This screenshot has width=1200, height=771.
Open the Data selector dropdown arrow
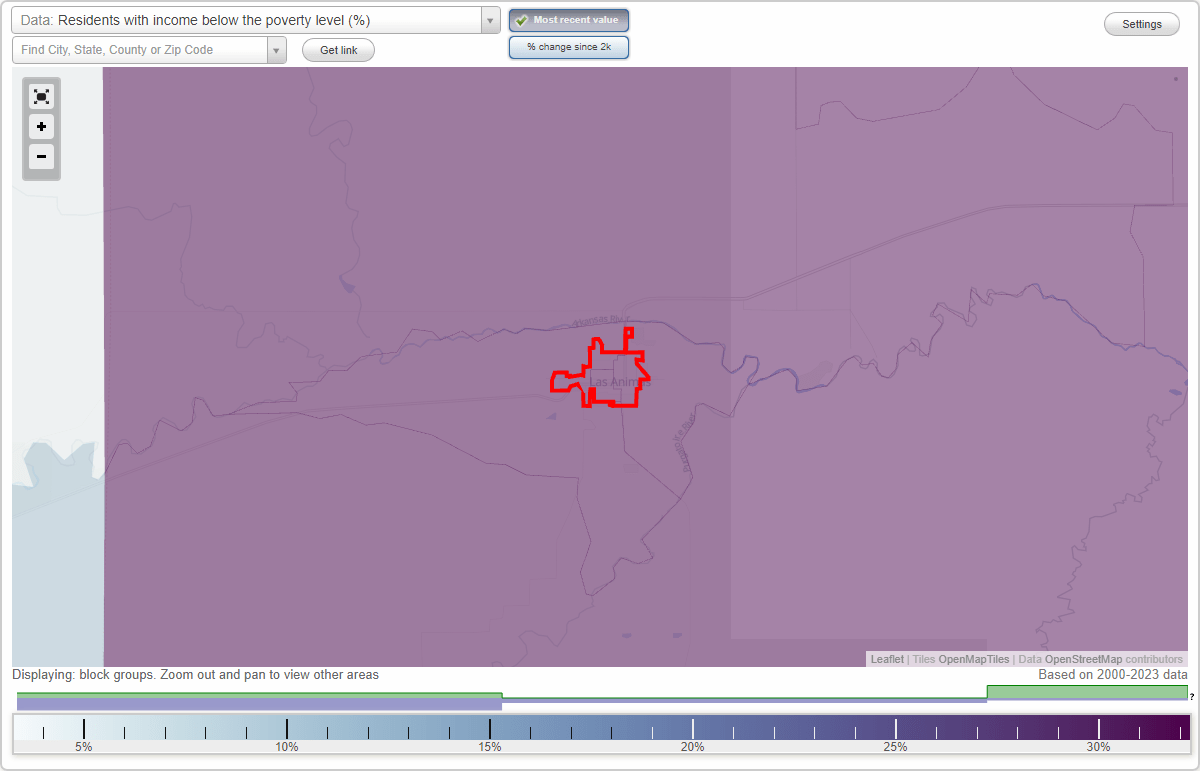[x=489, y=20]
